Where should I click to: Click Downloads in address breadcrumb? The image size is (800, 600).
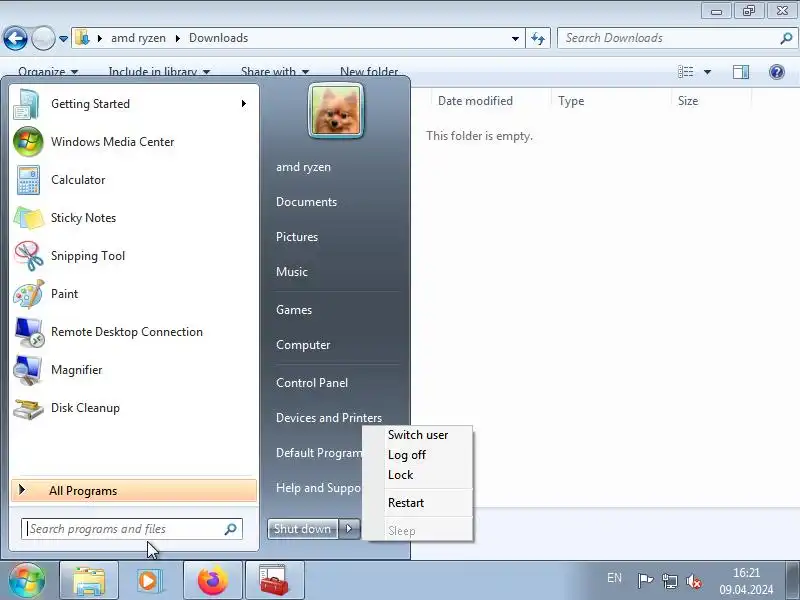tap(218, 38)
